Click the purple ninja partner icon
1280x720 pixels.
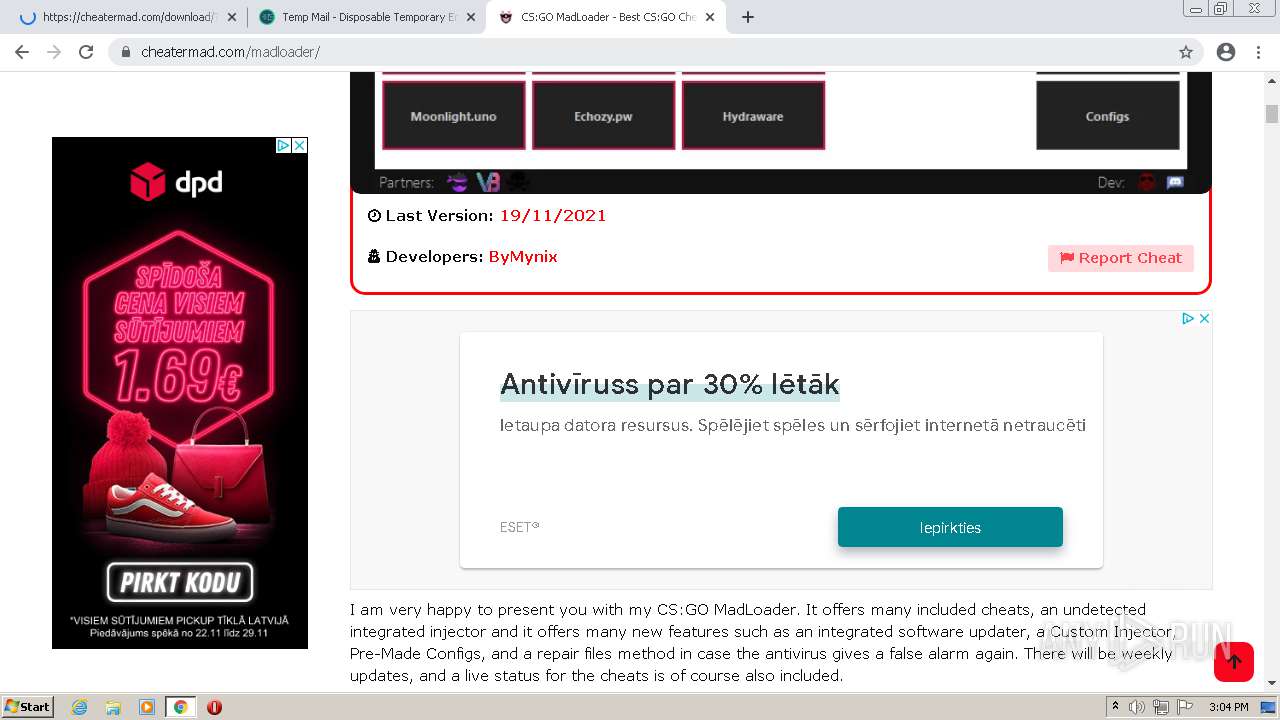tap(457, 182)
